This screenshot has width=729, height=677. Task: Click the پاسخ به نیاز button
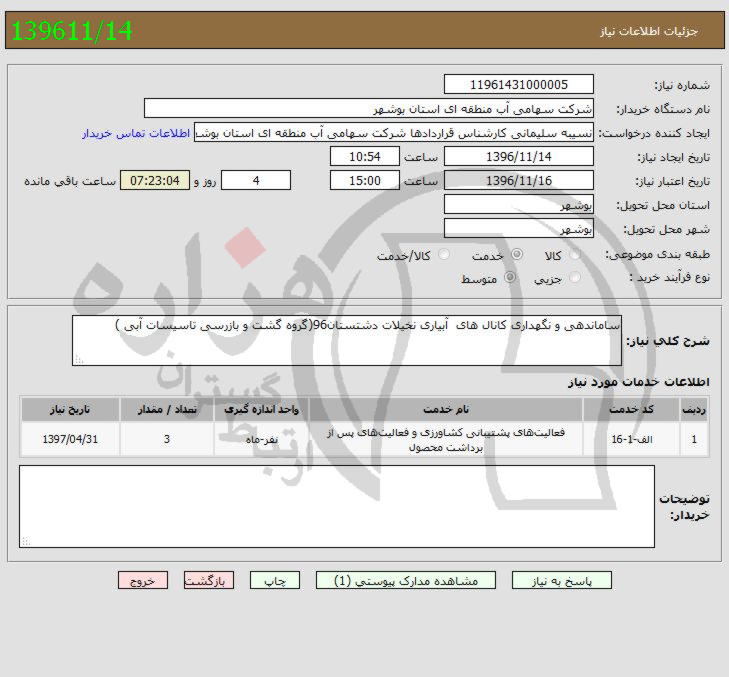coord(561,580)
